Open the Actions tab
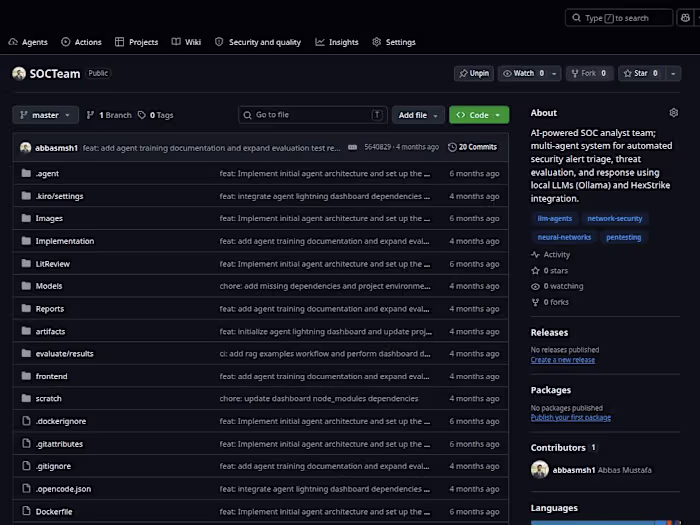The width and height of the screenshot is (700, 525). tap(81, 42)
